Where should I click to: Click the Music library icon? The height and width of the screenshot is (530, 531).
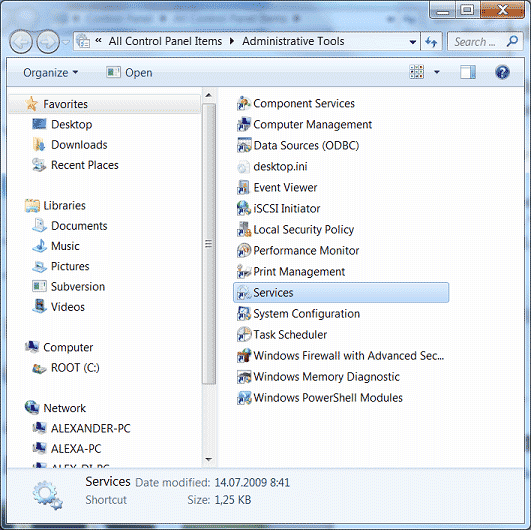(x=40, y=246)
